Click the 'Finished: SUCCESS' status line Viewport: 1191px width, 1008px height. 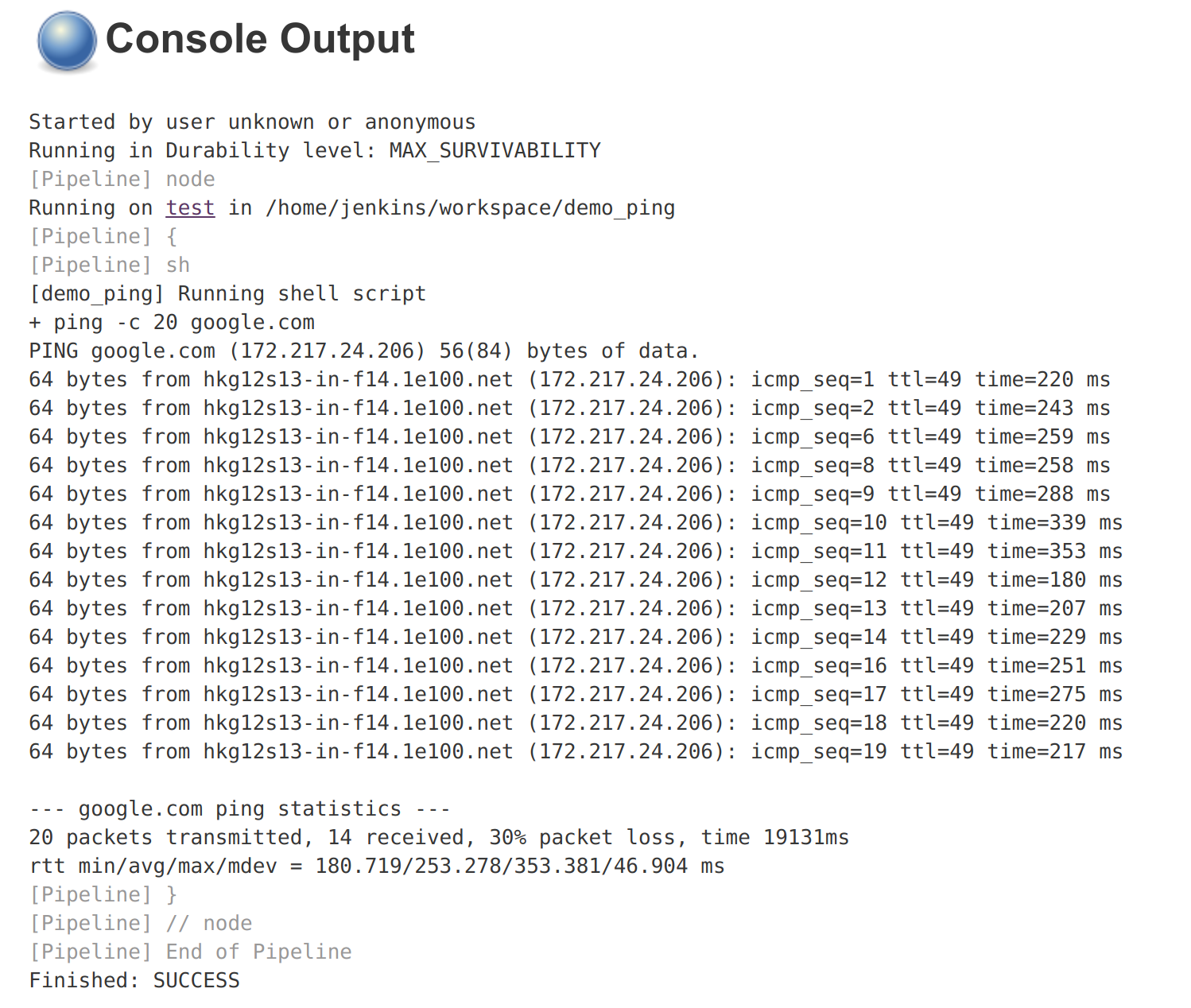pyautogui.click(x=134, y=981)
